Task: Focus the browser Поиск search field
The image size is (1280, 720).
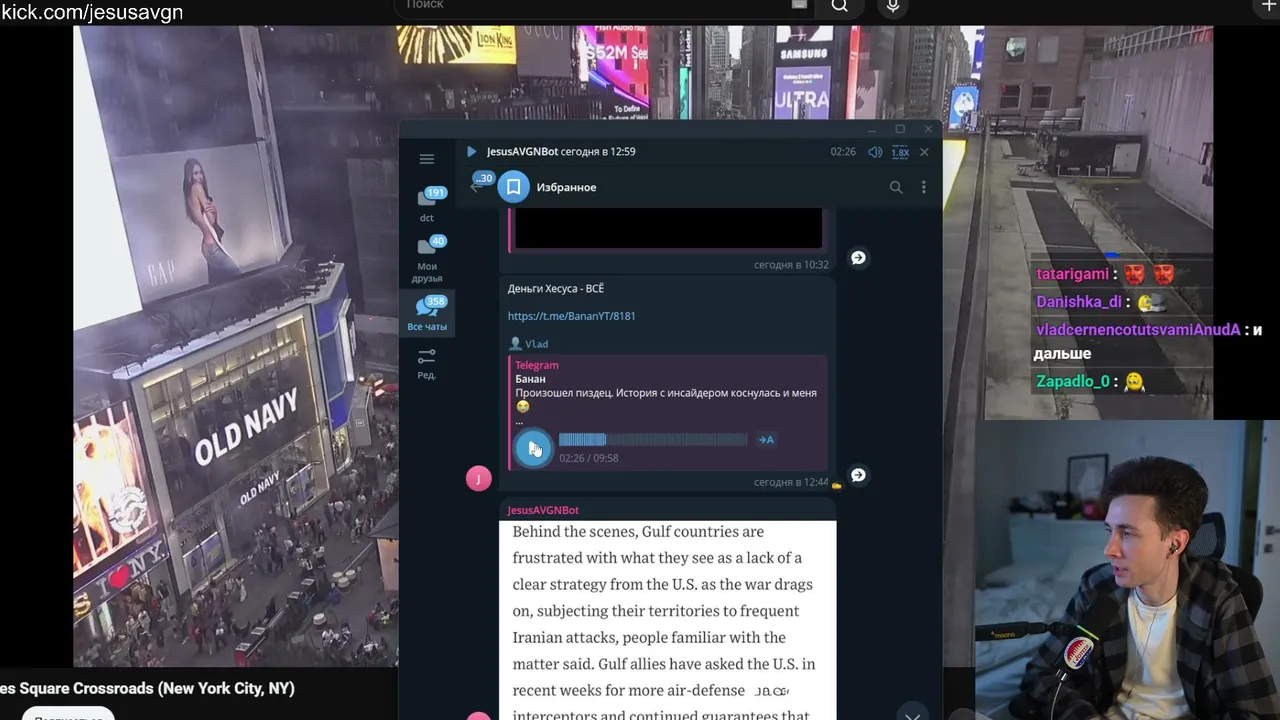Action: 600,6
